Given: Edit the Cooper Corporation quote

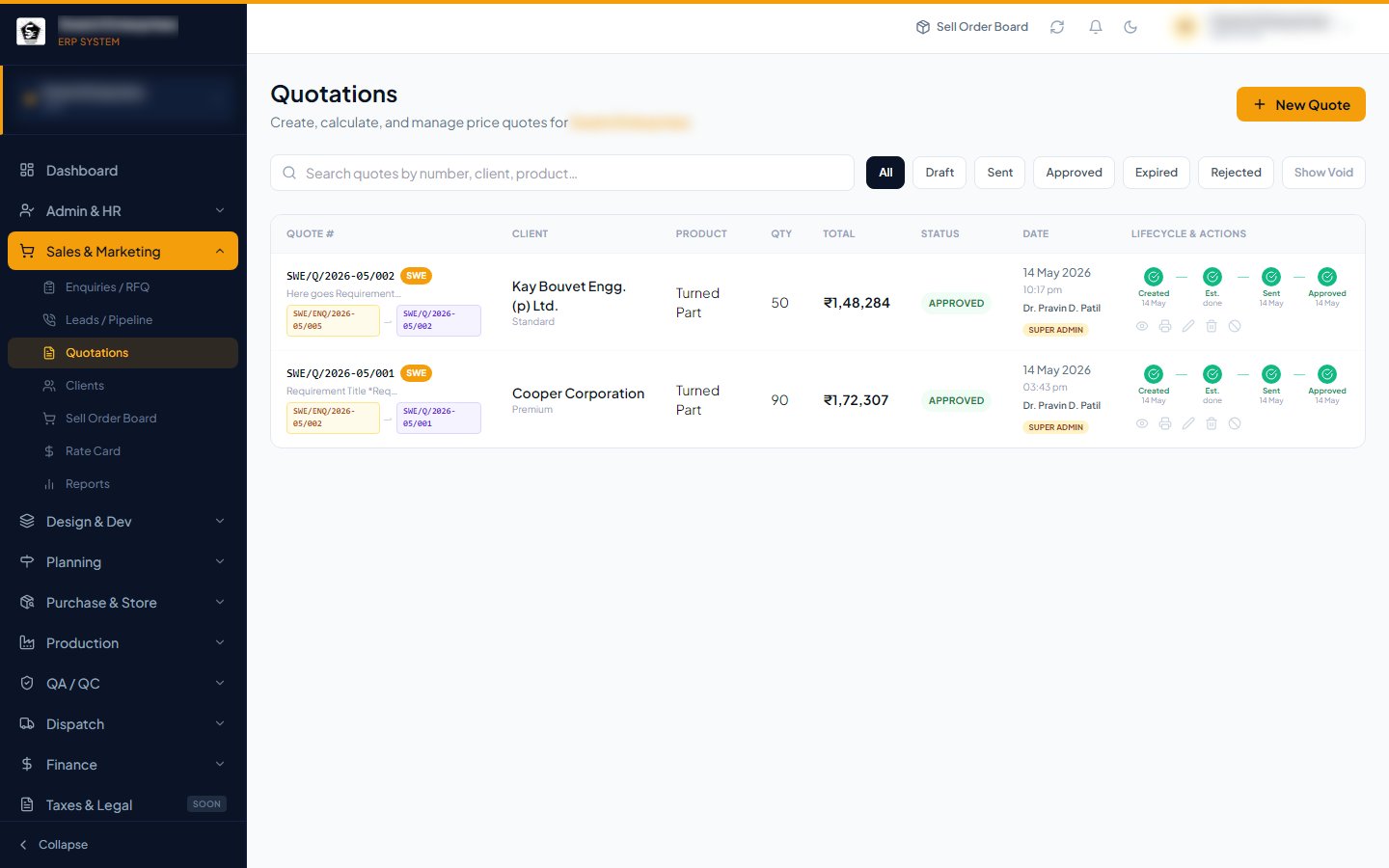Looking at the screenshot, I should pos(1188,423).
